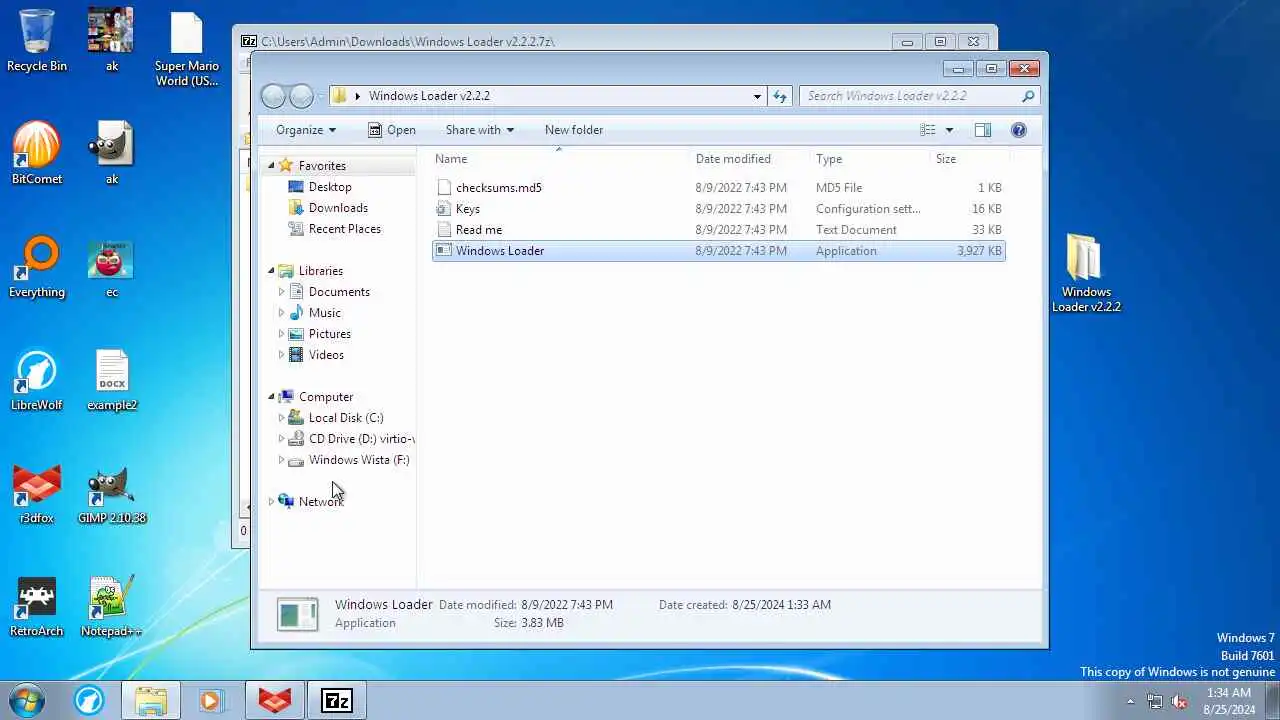This screenshot has width=1280, height=720.
Task: Select the Super Mario World file icon
Action: 187,48
